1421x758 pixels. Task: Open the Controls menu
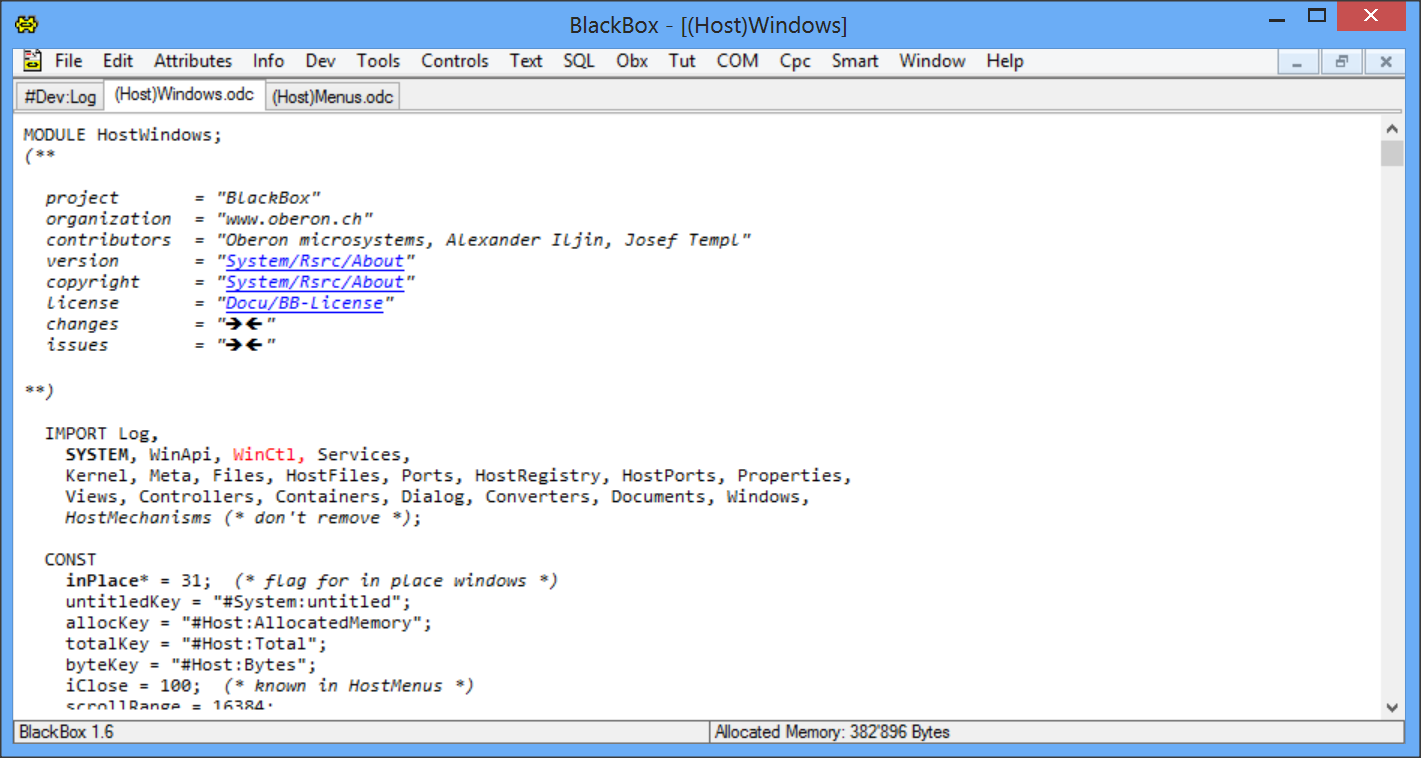[454, 61]
